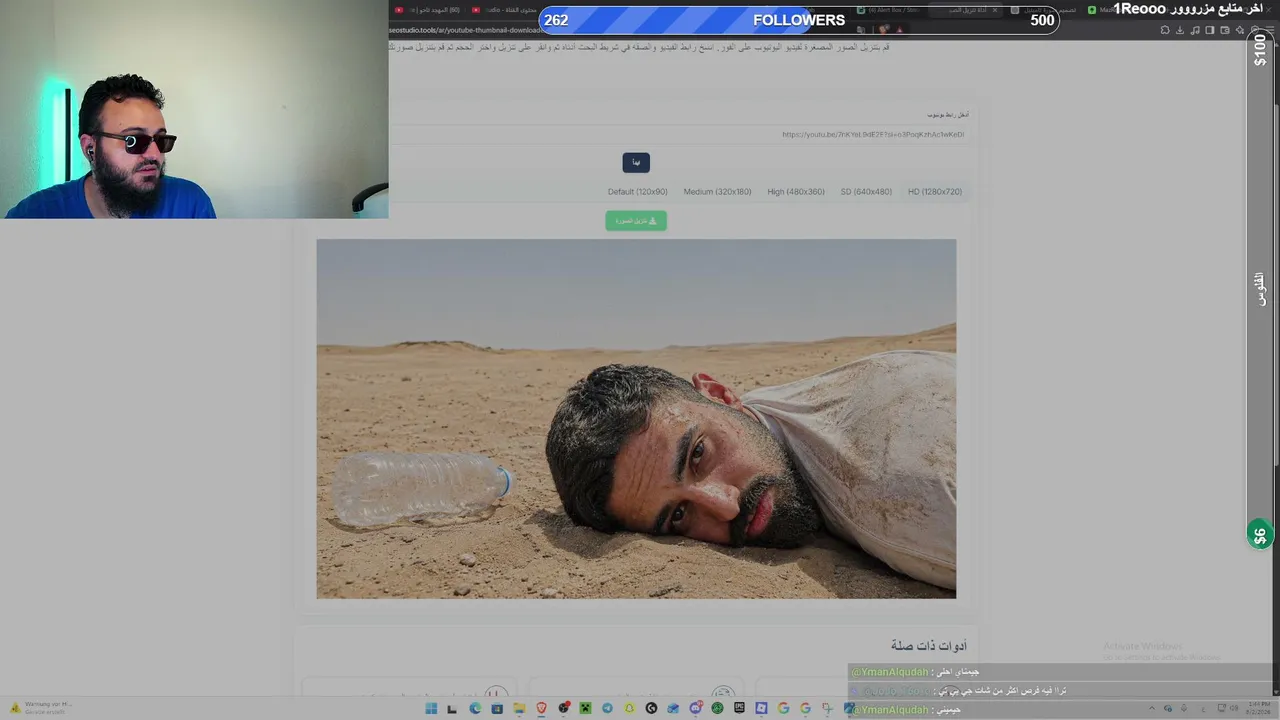This screenshot has height=720, width=1280.
Task: Open the weather warning widget on taskbar
Action: (x=40, y=708)
